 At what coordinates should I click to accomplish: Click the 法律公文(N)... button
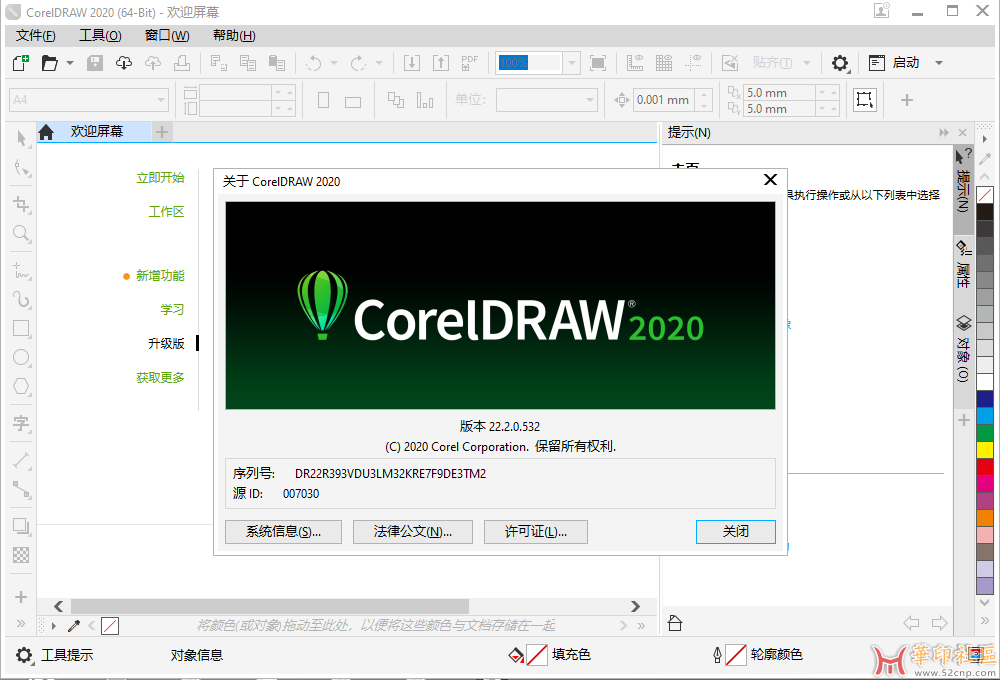click(x=413, y=531)
